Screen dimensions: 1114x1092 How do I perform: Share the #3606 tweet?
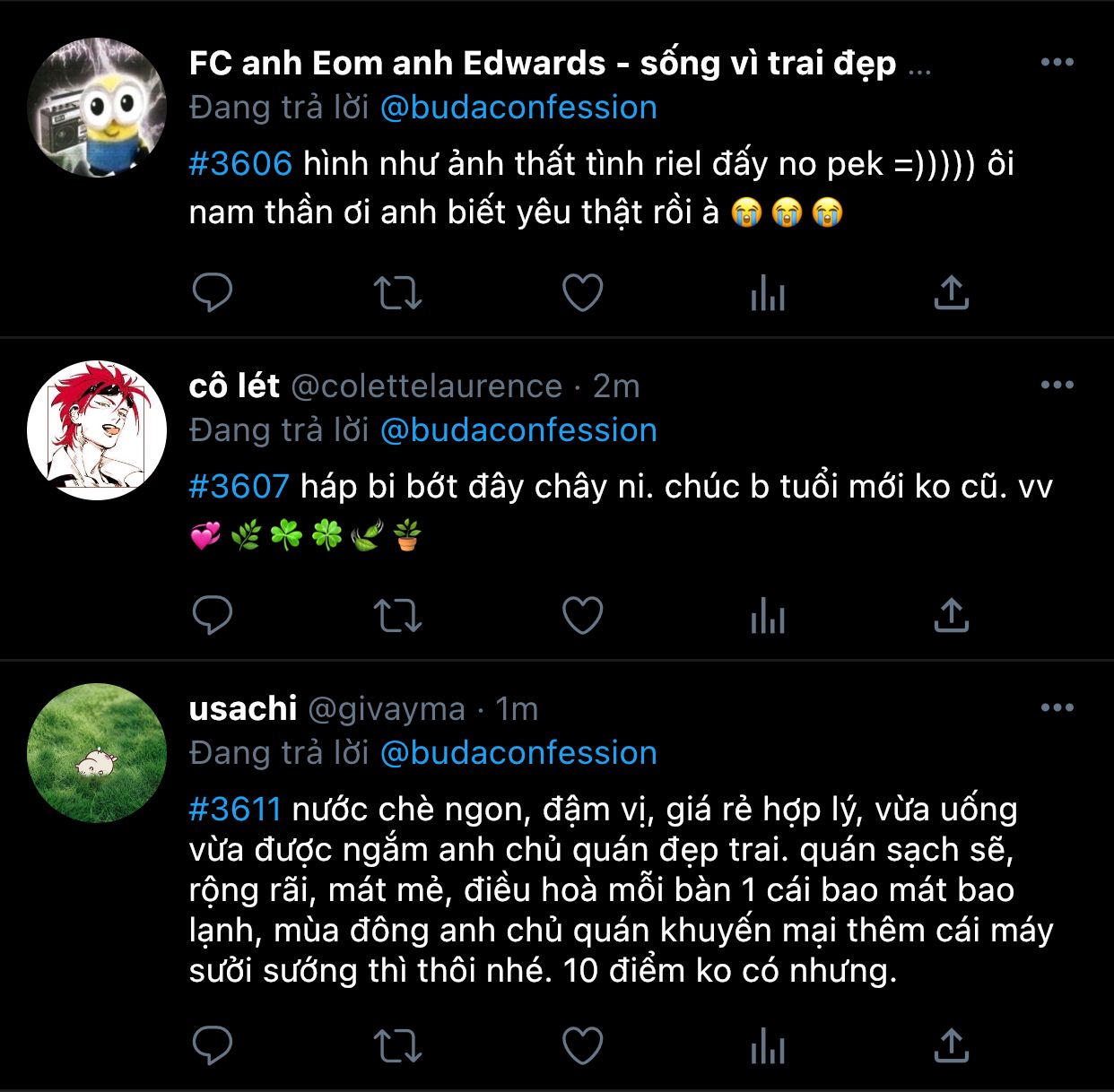(x=952, y=292)
